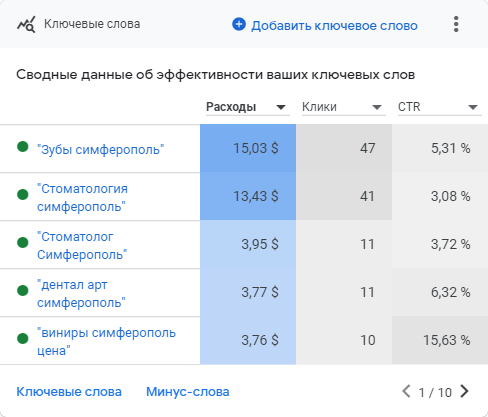Open keyword "Зубы симферополь"
The width and height of the screenshot is (488, 417).
(x=101, y=150)
